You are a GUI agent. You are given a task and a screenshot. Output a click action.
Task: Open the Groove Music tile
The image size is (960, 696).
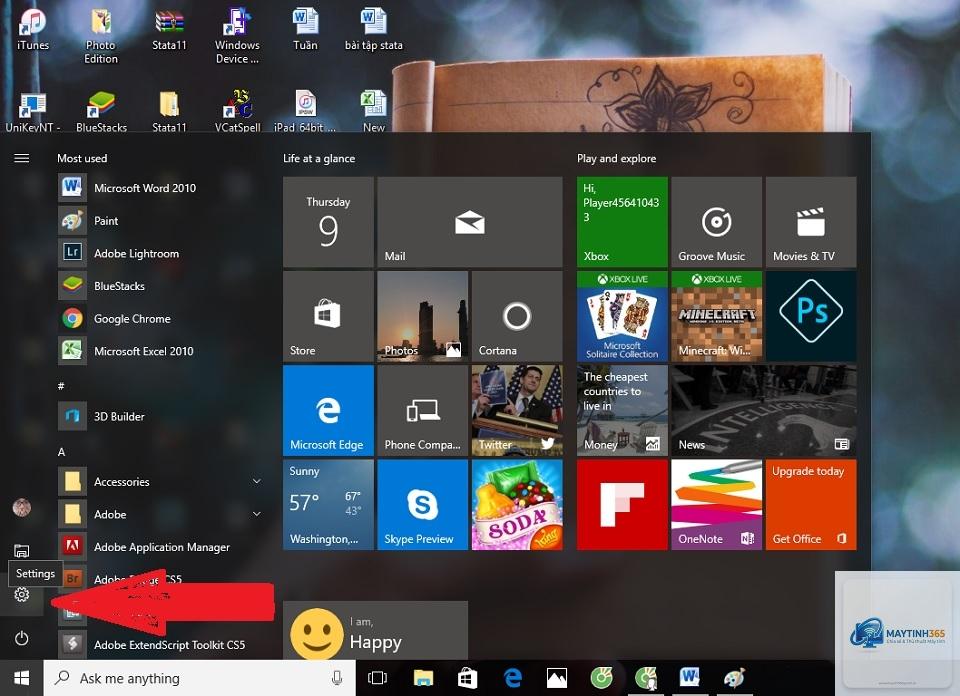[716, 222]
